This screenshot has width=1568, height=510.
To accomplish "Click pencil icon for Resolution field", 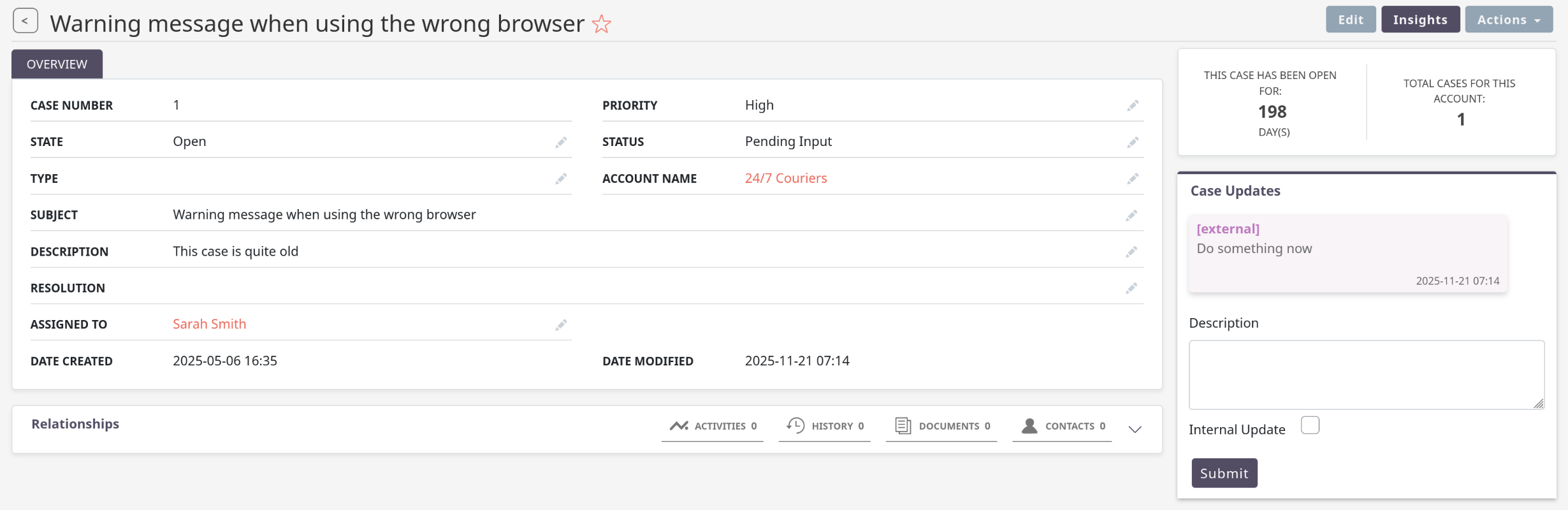I will click(x=1131, y=289).
